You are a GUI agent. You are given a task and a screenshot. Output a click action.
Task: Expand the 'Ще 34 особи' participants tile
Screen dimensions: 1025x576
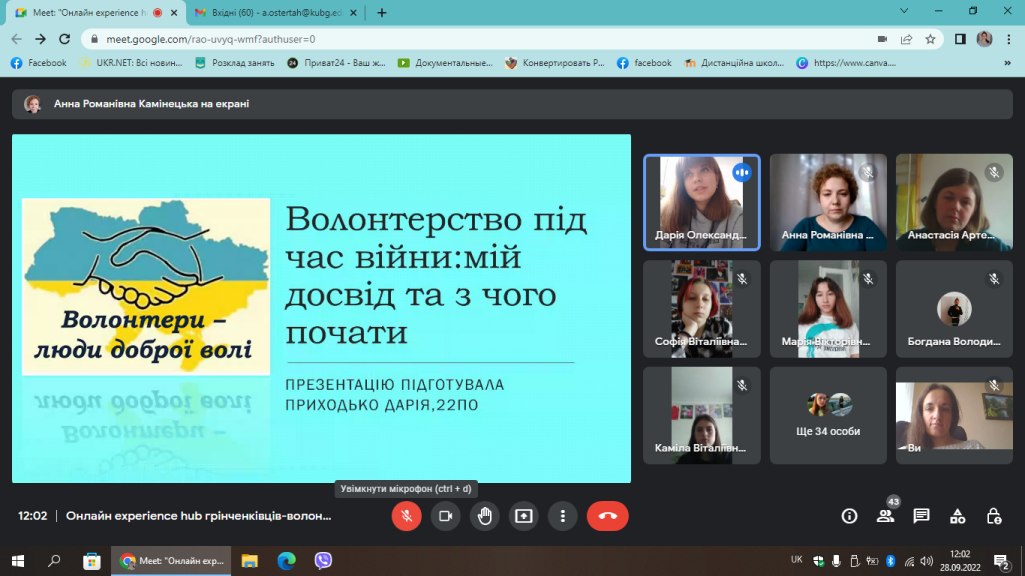click(x=827, y=415)
